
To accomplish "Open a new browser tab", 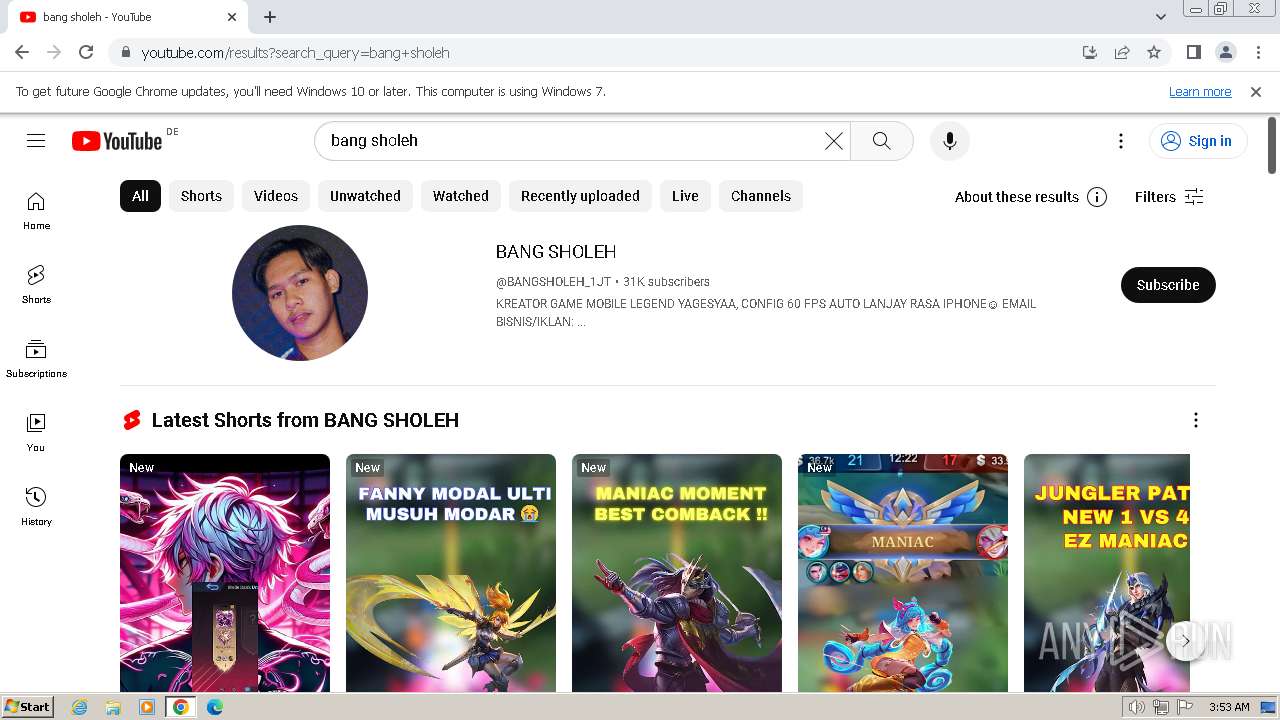I will 270,17.
